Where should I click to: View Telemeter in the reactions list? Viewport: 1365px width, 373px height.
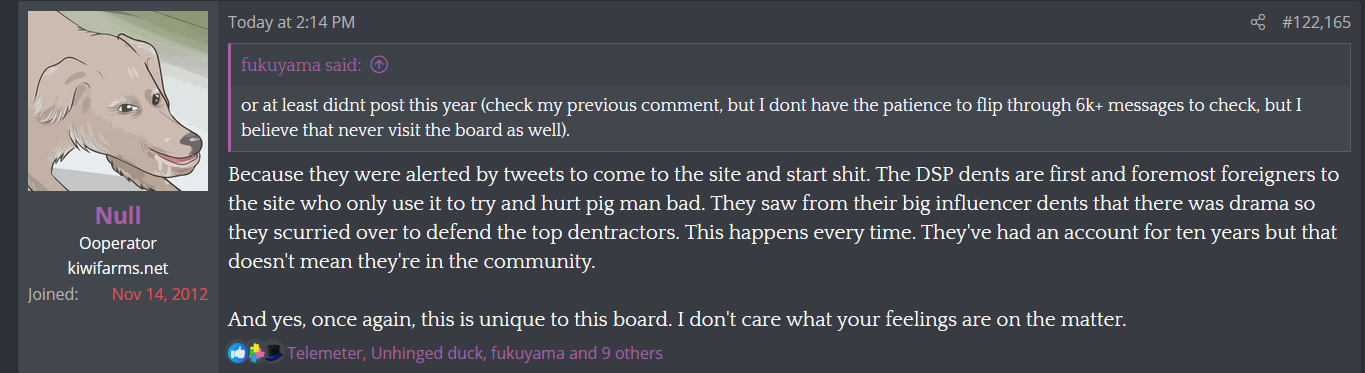[x=325, y=353]
